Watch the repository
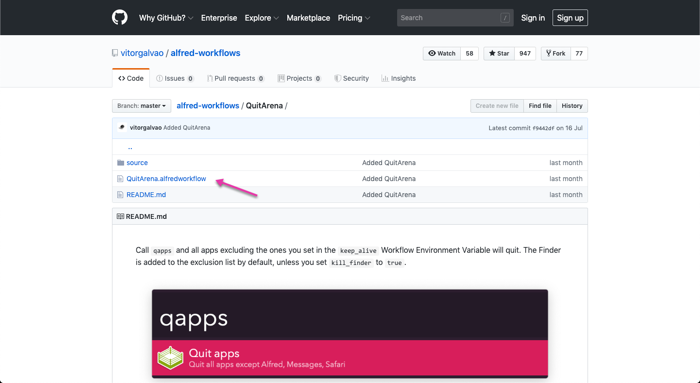The height and width of the screenshot is (383, 700). 442,54
